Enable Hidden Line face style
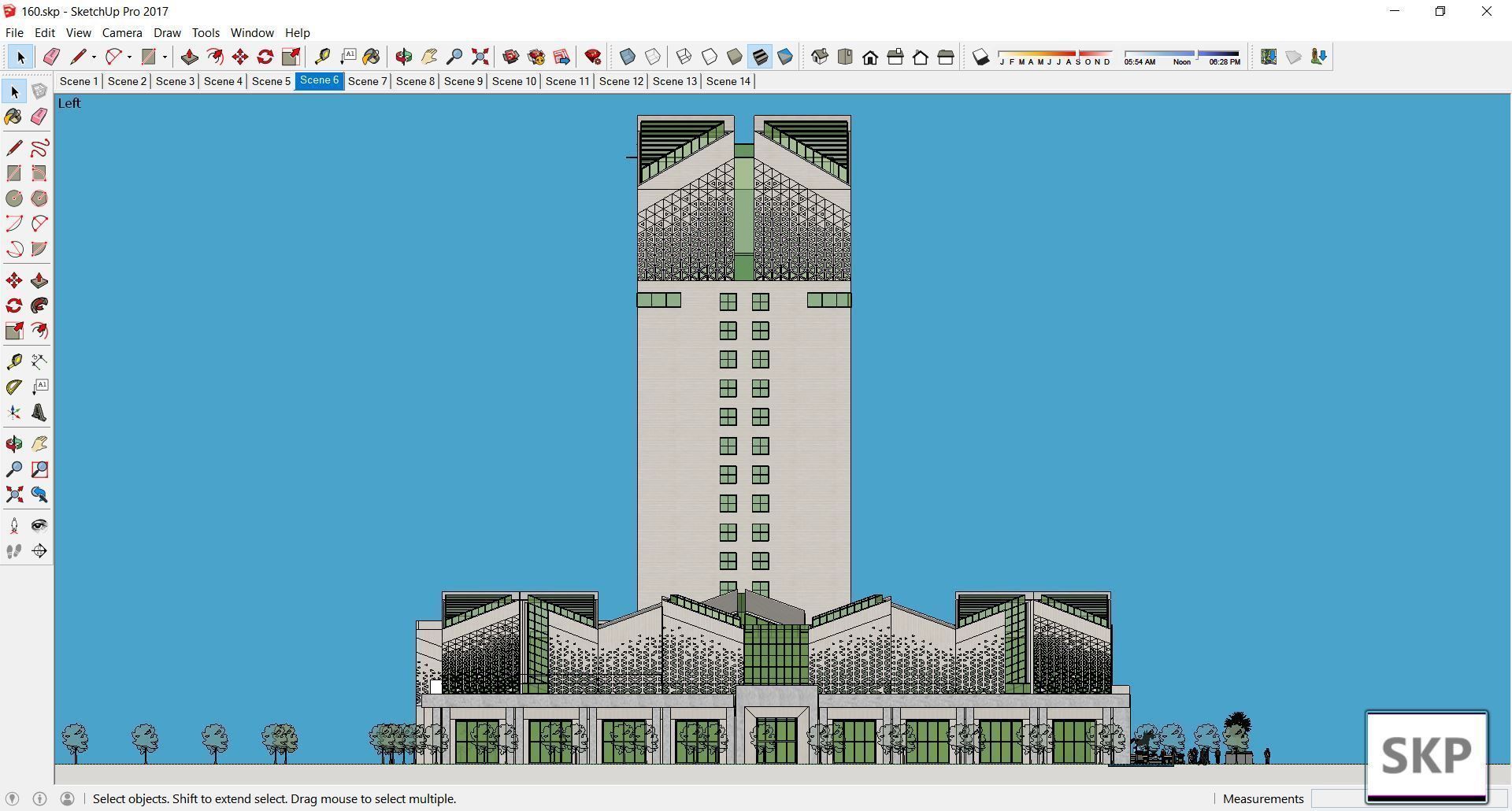The height and width of the screenshot is (811, 1512). [x=710, y=57]
